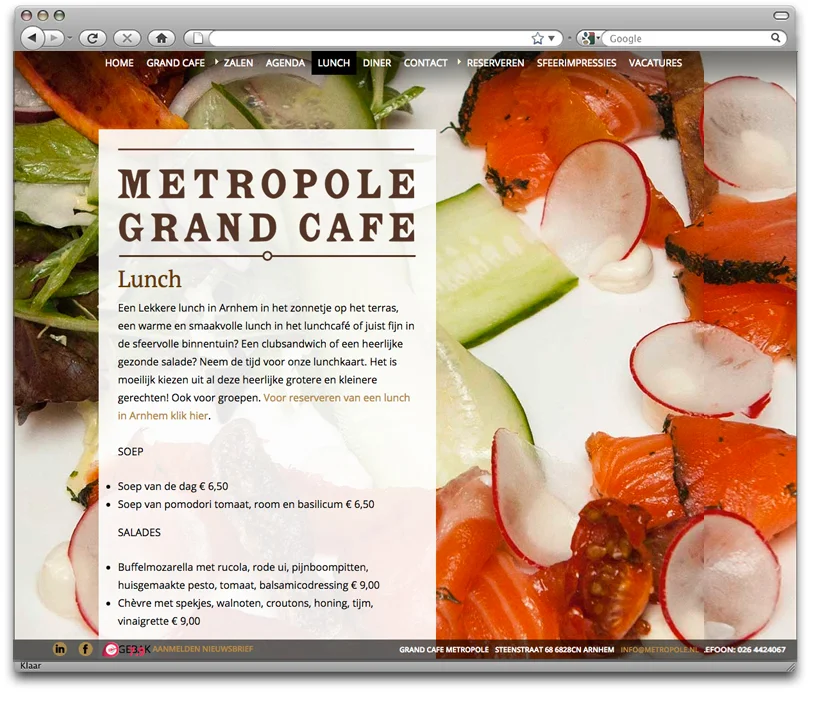Run search with the magnifying glass icon
This screenshot has width=825, height=702.
click(x=776, y=38)
